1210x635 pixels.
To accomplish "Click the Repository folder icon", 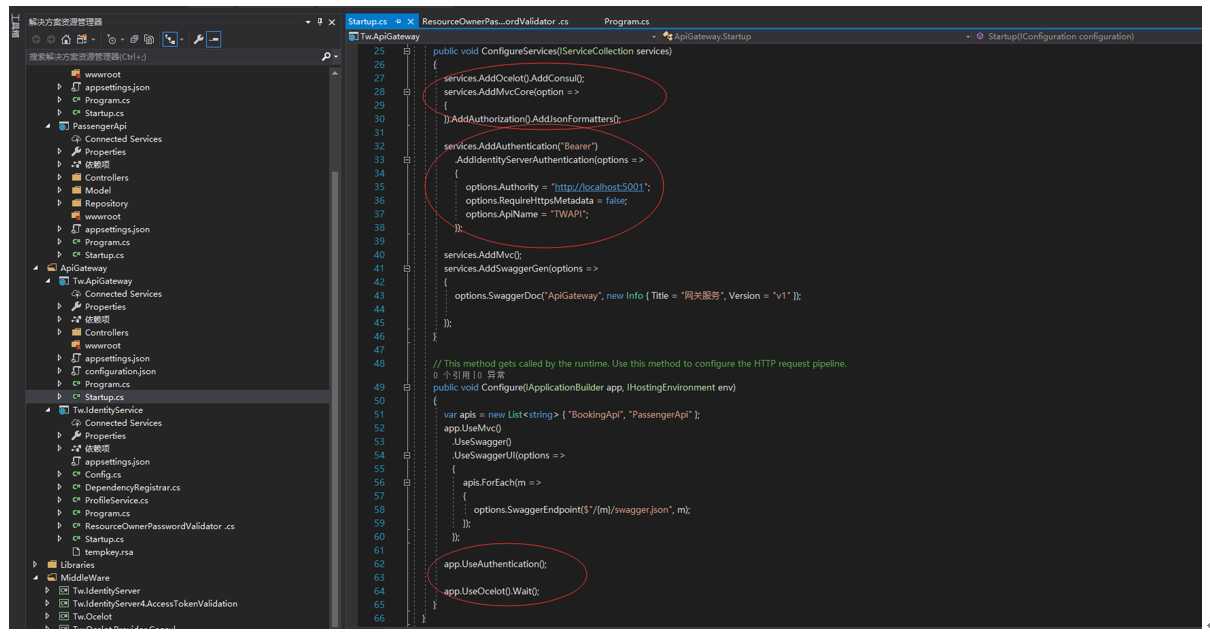I will coord(76,203).
